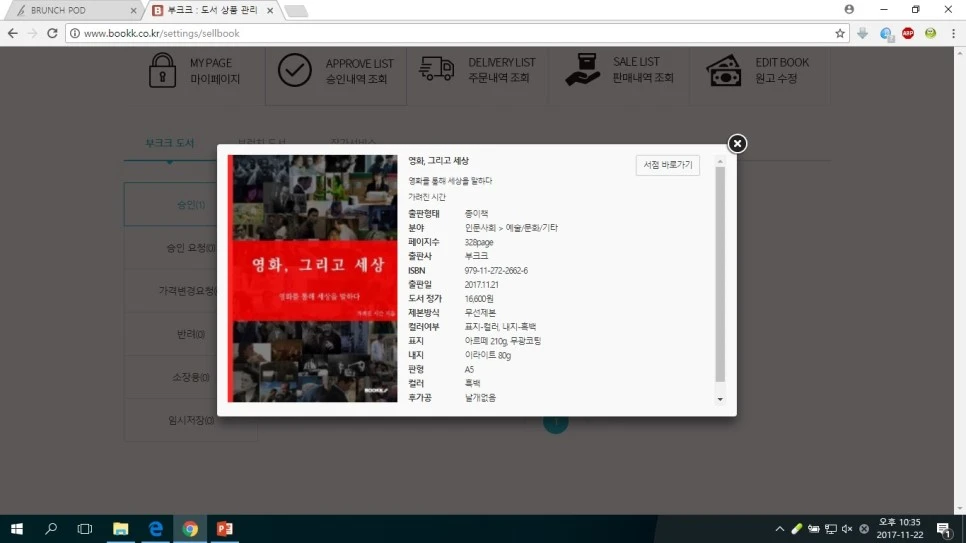The width and height of the screenshot is (966, 543).
Task: Click the publication date 2017.11.21
Action: click(x=481, y=285)
